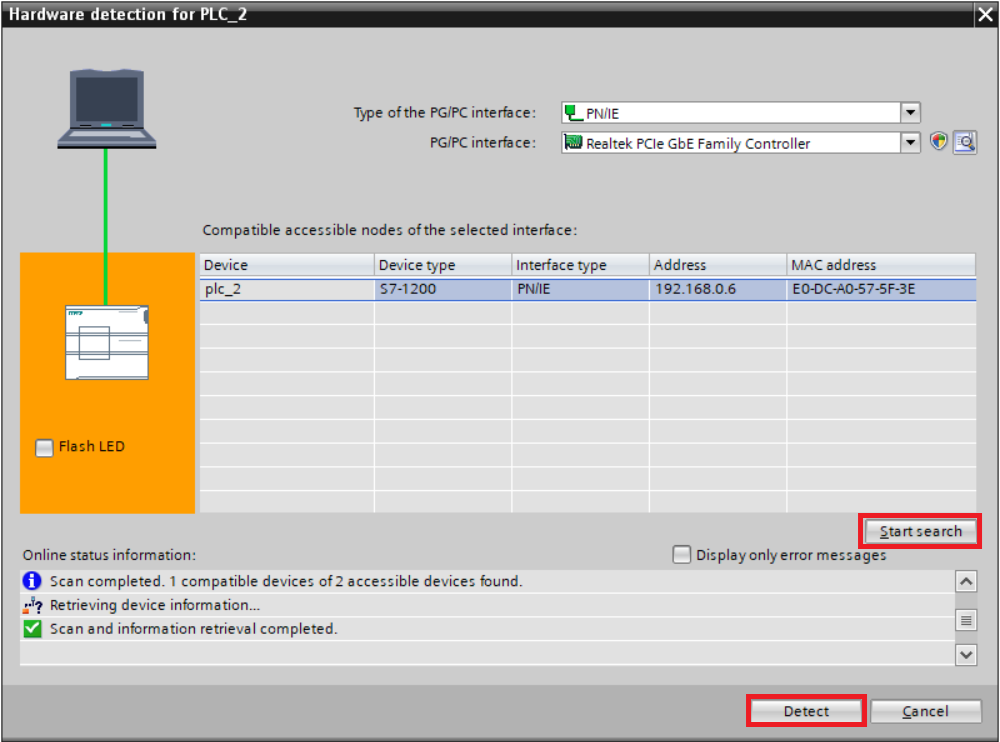The height and width of the screenshot is (742, 1000).
Task: Enable the Flash LED checkbox
Action: point(44,448)
